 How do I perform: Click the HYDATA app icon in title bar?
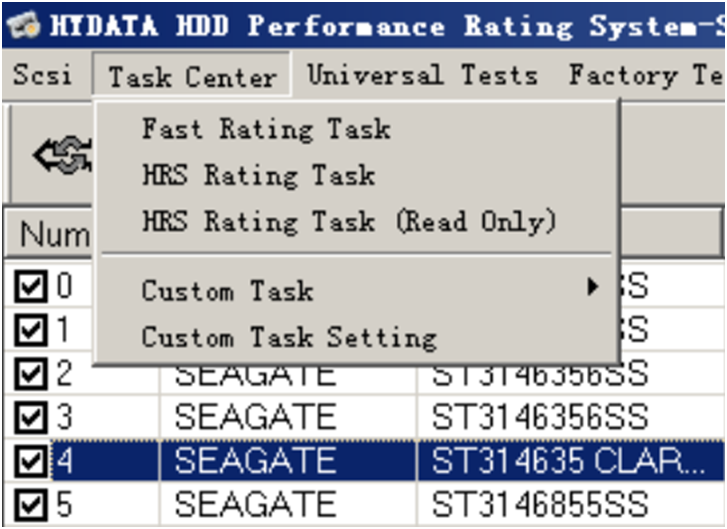click(x=24, y=25)
